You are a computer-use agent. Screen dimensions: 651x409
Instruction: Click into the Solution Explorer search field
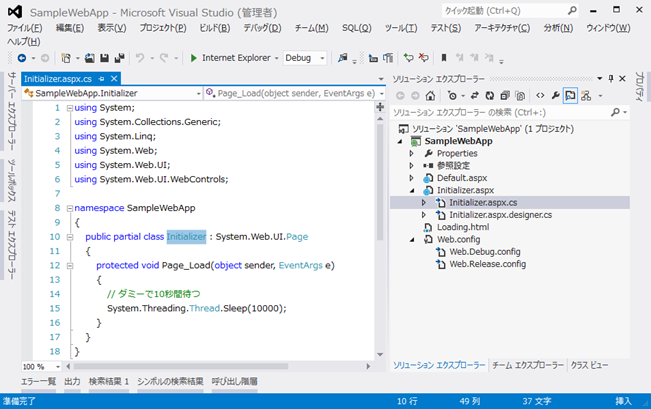click(500, 112)
